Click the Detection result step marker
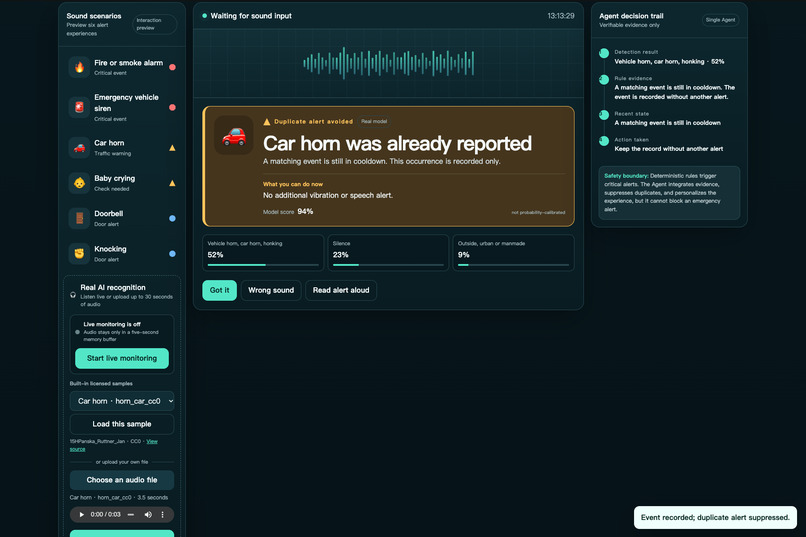 click(604, 53)
